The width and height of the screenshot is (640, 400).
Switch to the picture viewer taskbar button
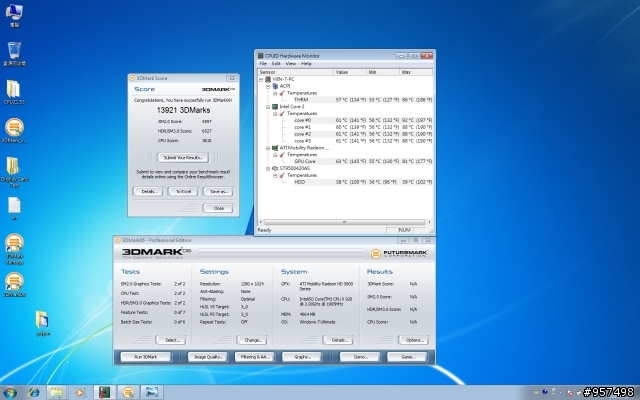[x=152, y=392]
